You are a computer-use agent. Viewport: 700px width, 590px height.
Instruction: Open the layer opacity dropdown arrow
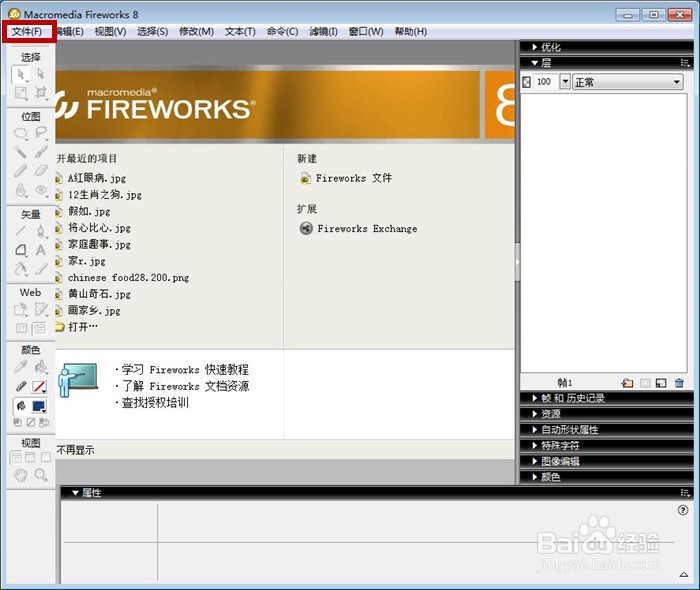tap(565, 82)
